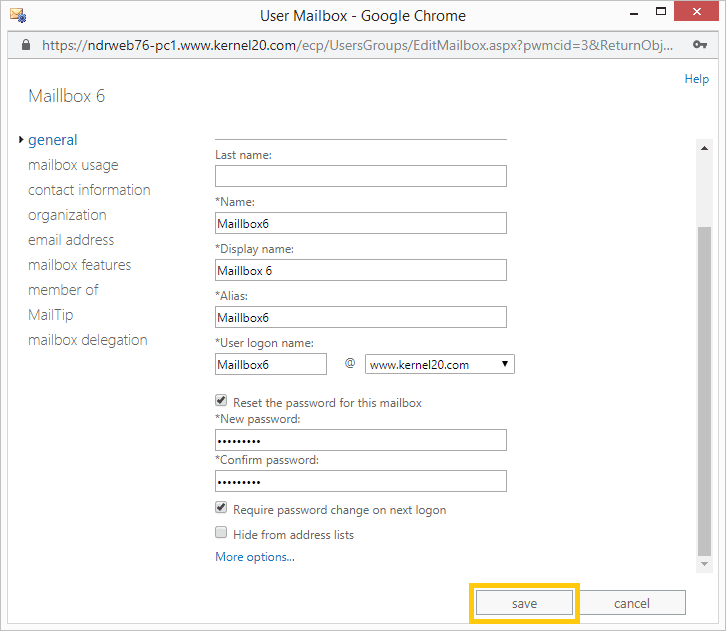Click the Last name input field
This screenshot has width=726, height=631.
point(361,176)
